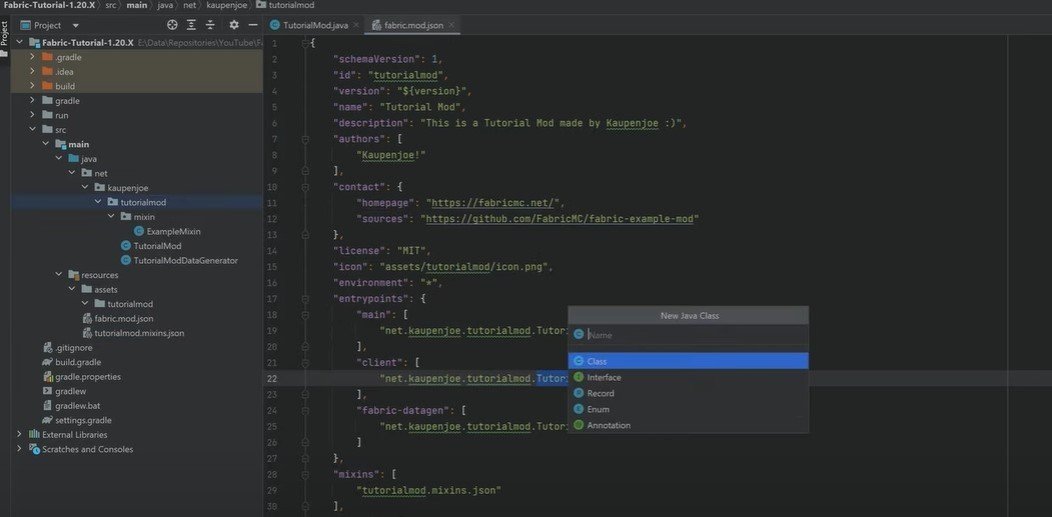Open Project panel settings gear
1052x517 pixels.
pos(233,25)
